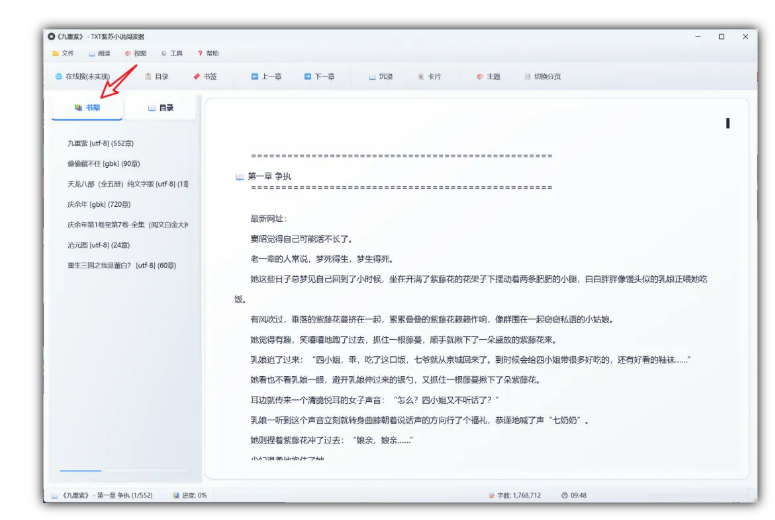The height and width of the screenshot is (520, 775).
Task: Switch to the 目录 sidebar tab
Action: [x=161, y=108]
